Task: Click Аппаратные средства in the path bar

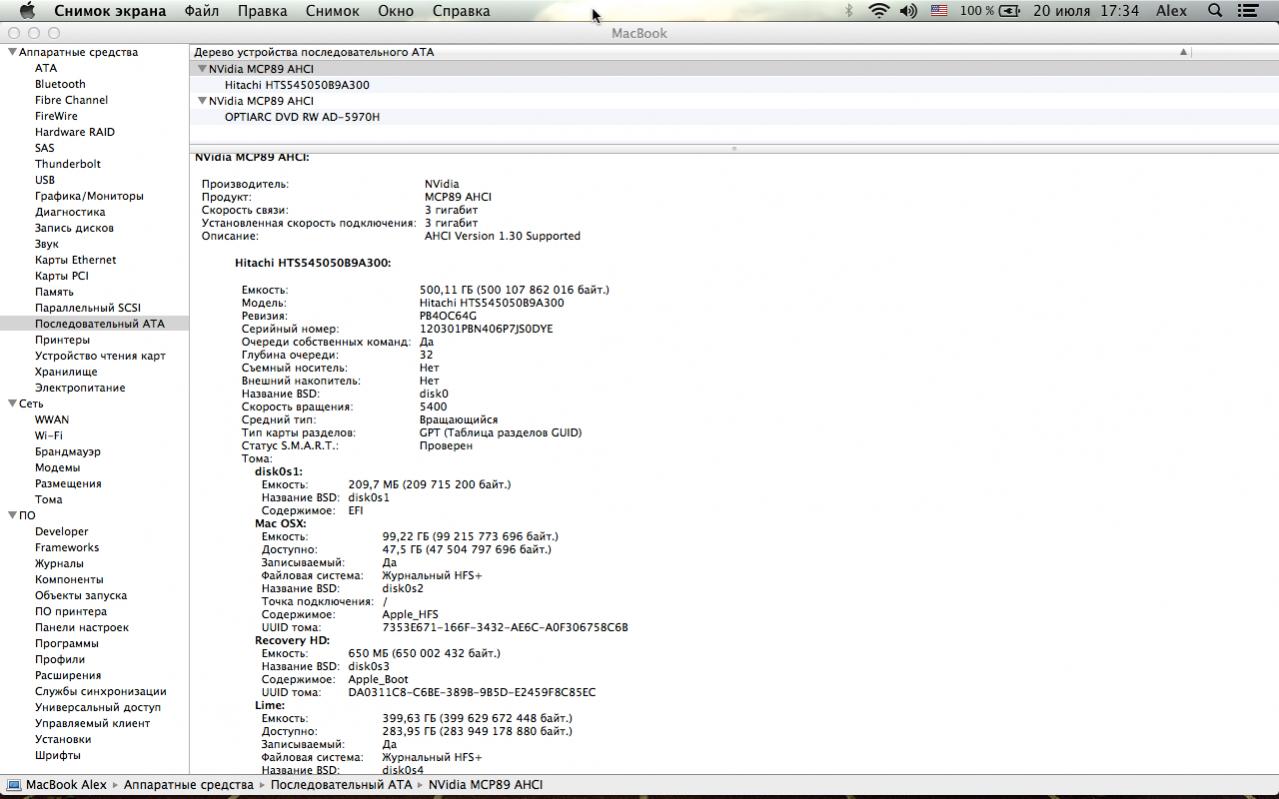Action: coord(188,785)
